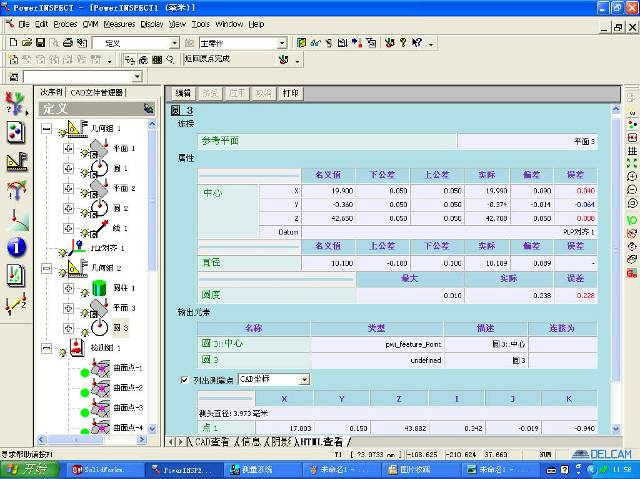Toggle light bulb visibility of 平面 3
640x479 pixels.
click(x=84, y=313)
